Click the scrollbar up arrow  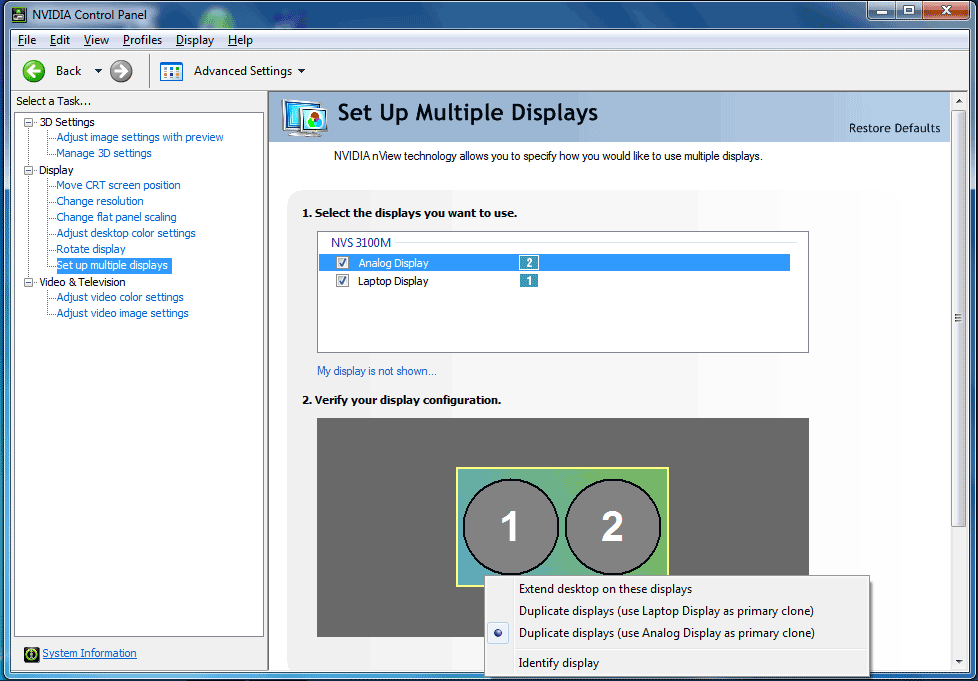(958, 101)
